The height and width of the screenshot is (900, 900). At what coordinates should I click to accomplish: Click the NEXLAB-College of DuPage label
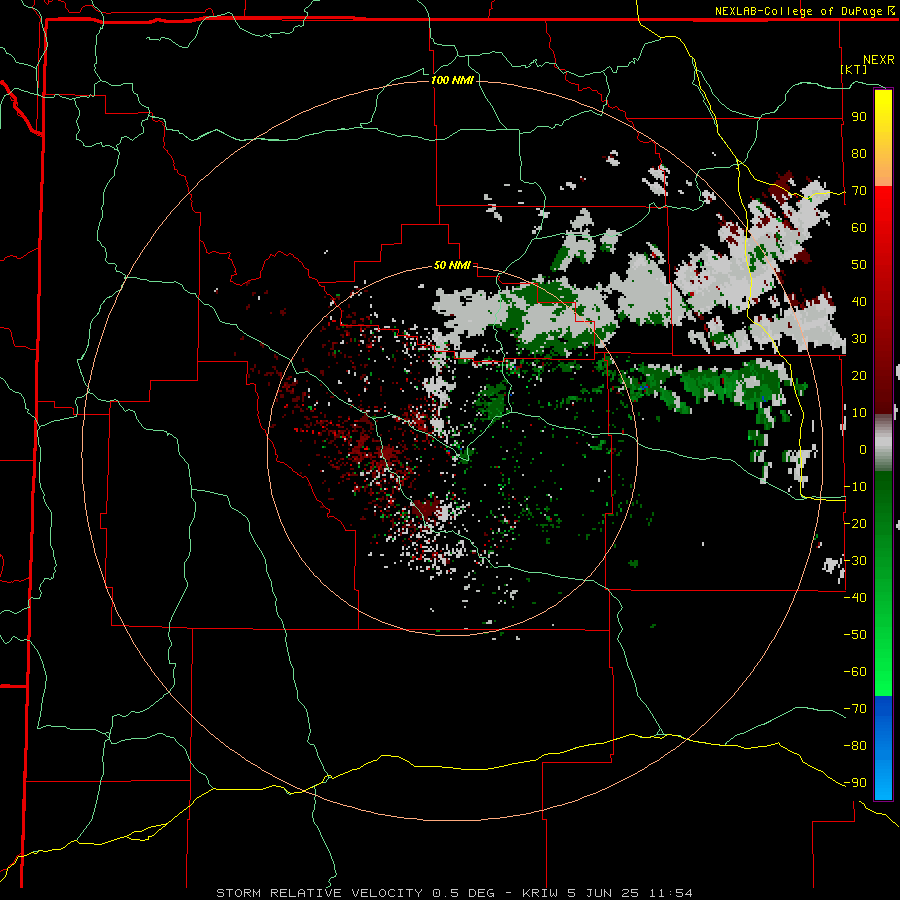point(798,11)
